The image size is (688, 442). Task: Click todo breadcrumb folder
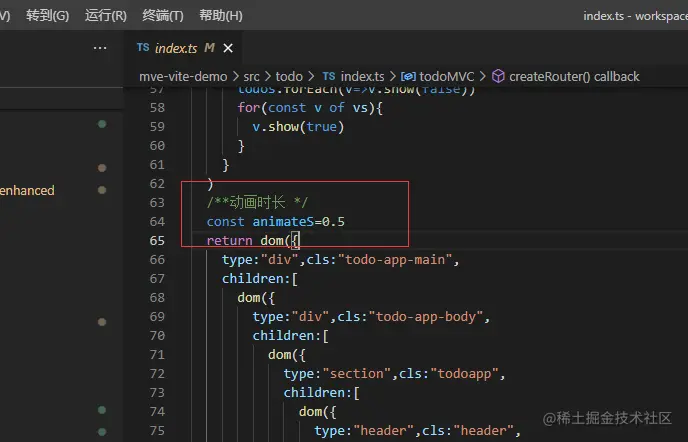pos(289,76)
